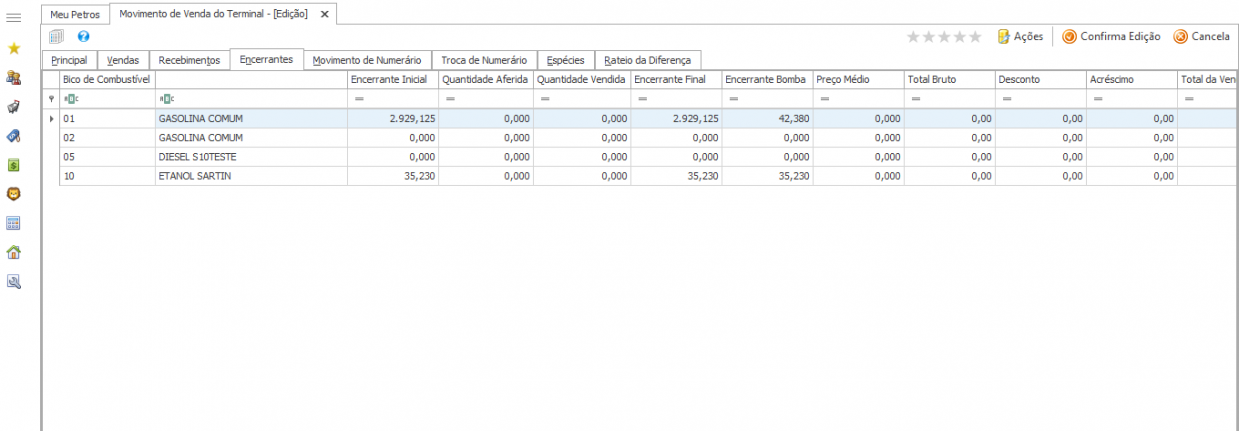Sort by Bico de Combustível column header
The height and width of the screenshot is (431, 1239).
pos(107,79)
